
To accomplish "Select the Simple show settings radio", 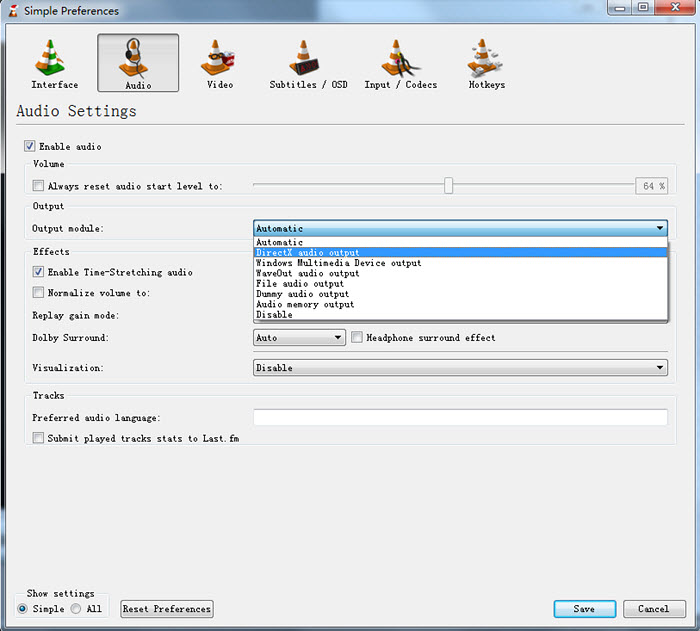I will 22,609.
